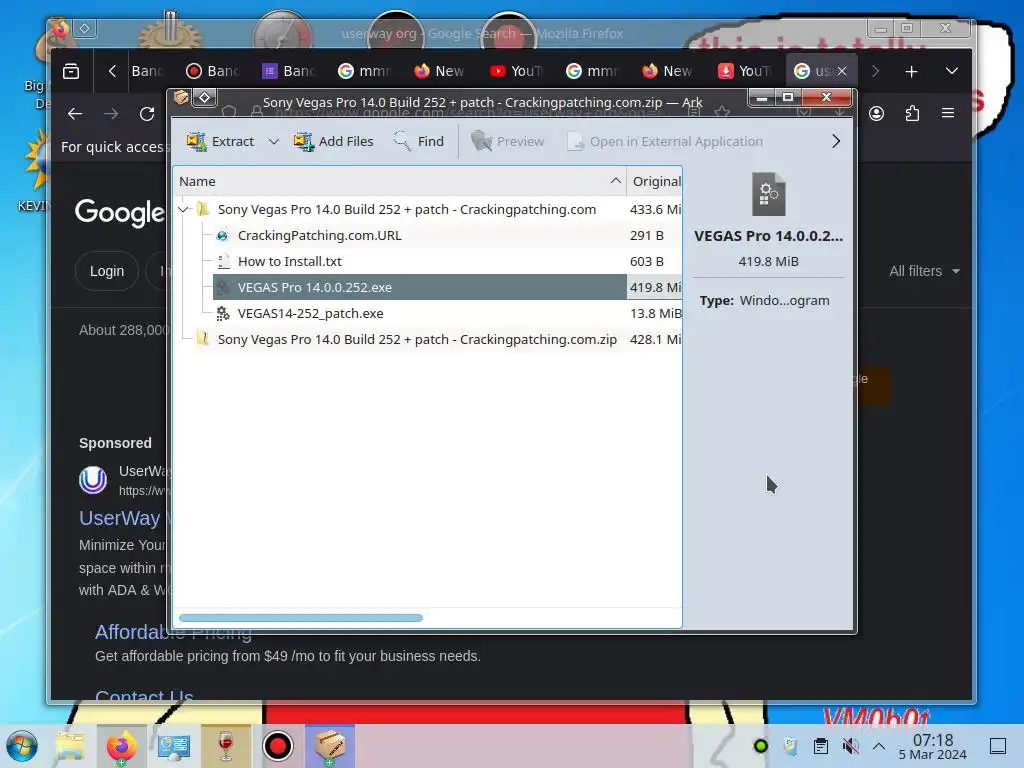Screen dimensions: 1024x768
Task: Click the horizontal scrollbar in Ark file list
Action: pyautogui.click(x=300, y=618)
